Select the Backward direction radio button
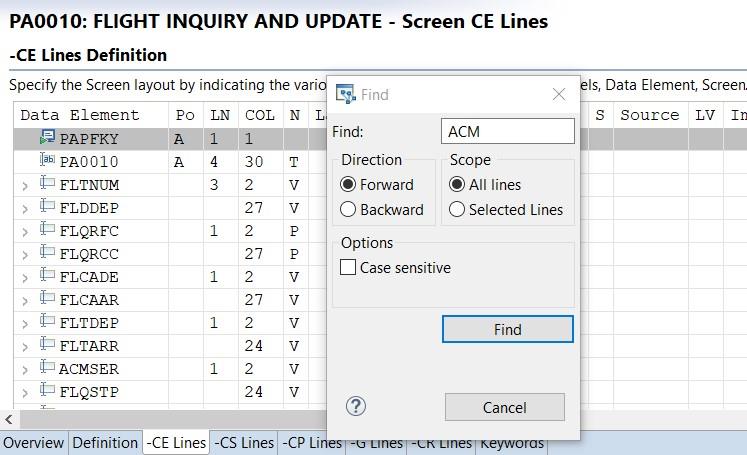The width and height of the screenshot is (747, 455). point(349,210)
